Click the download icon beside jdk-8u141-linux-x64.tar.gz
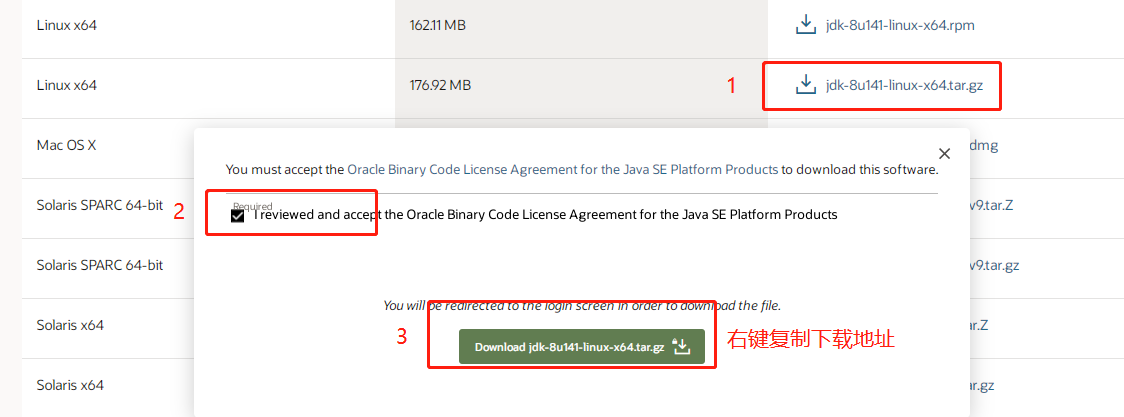The image size is (1124, 417). [806, 85]
